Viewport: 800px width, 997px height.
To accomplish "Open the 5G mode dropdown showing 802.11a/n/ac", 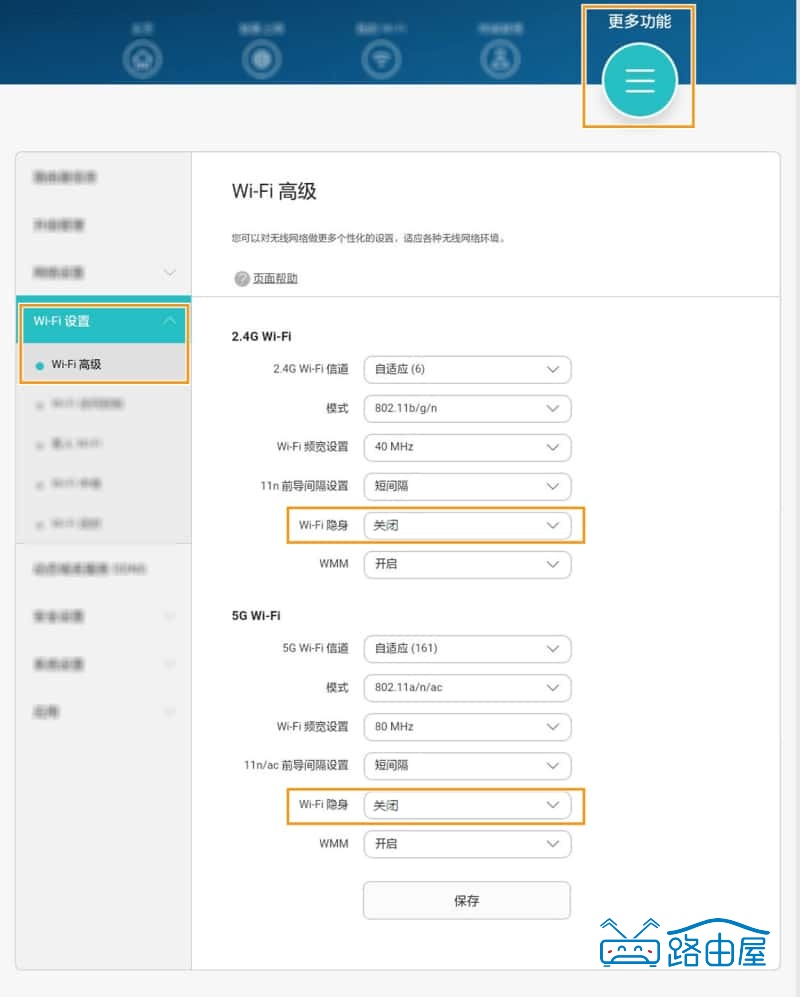I will click(467, 688).
